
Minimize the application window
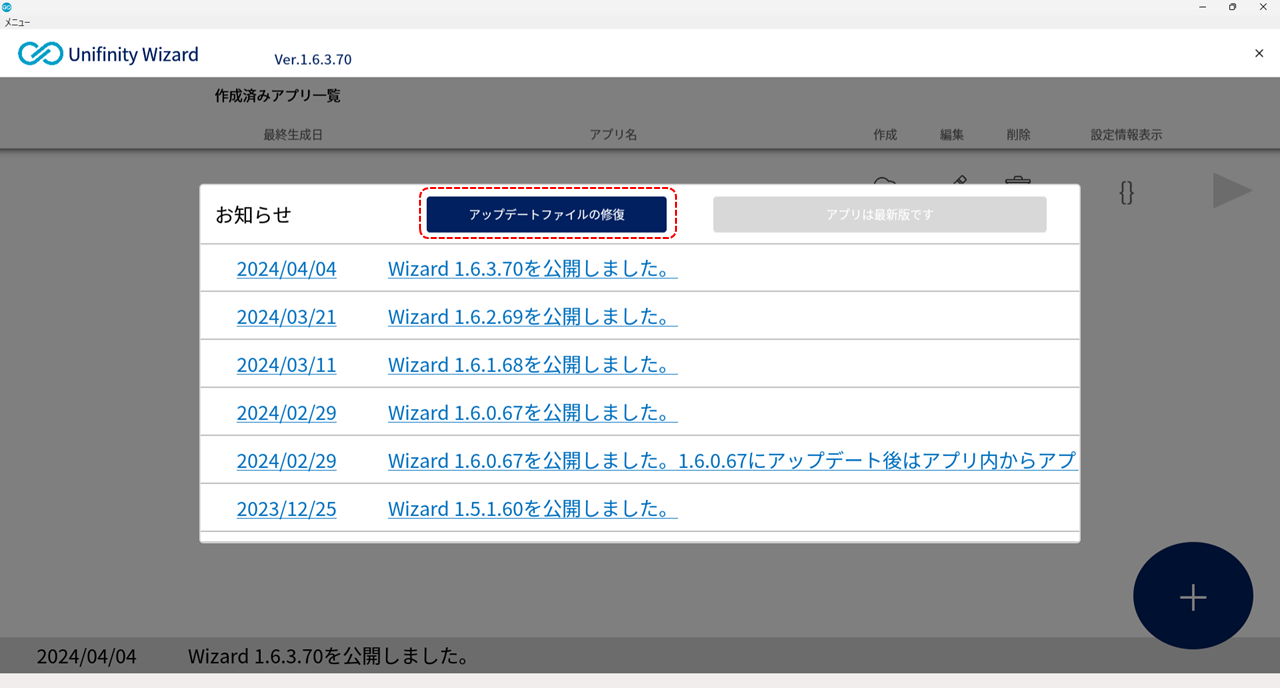click(1202, 7)
